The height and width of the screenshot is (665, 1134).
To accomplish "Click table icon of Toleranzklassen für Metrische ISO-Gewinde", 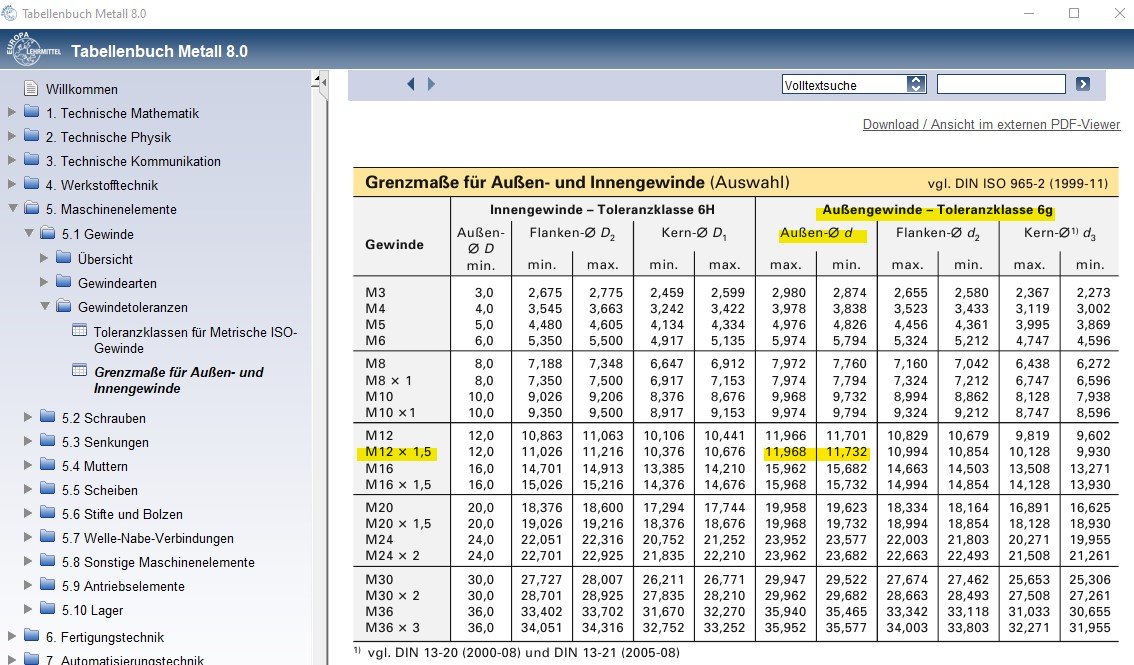I will 80,330.
